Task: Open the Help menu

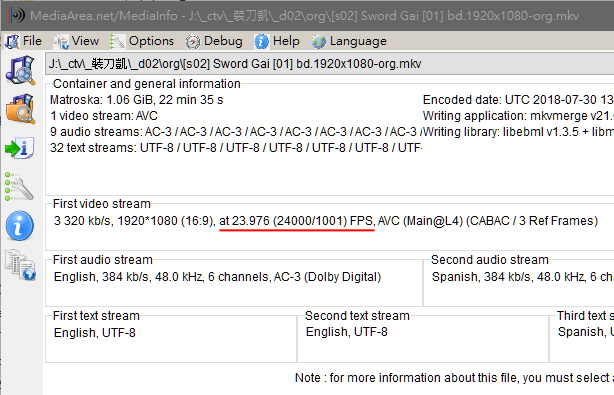Action: (x=277, y=41)
